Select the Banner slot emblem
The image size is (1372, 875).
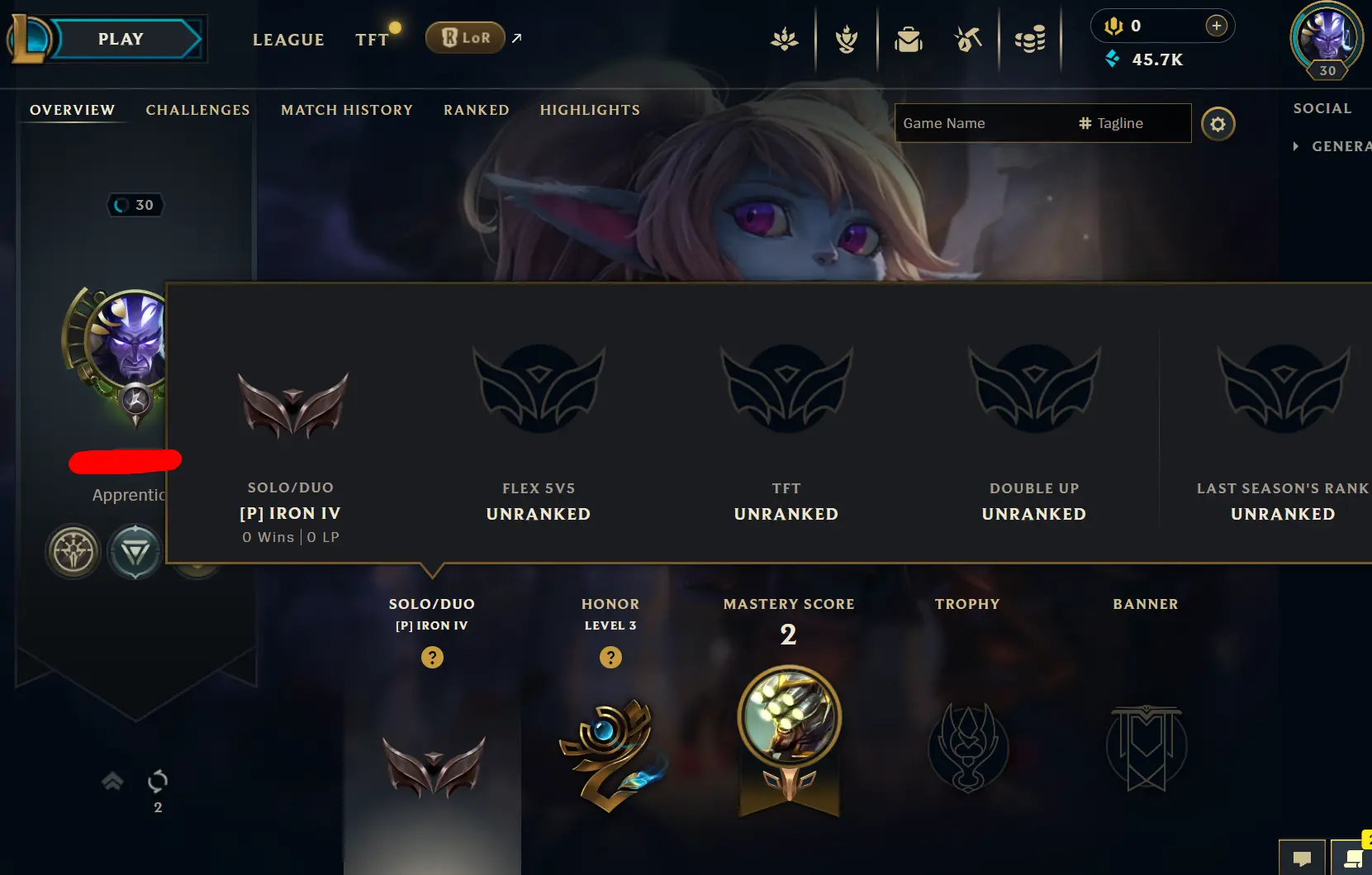1146,748
